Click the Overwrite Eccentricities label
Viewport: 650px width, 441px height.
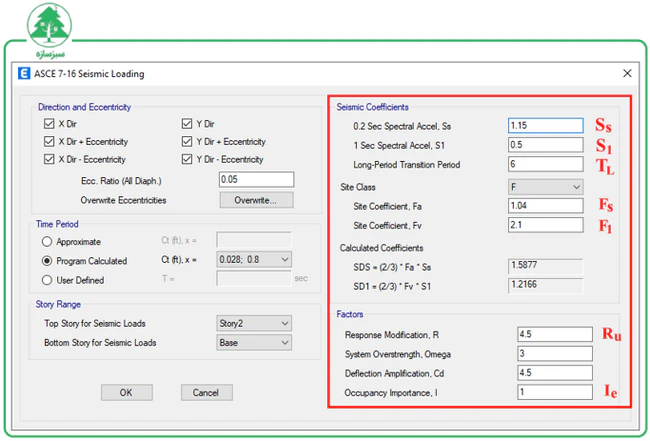click(x=123, y=200)
